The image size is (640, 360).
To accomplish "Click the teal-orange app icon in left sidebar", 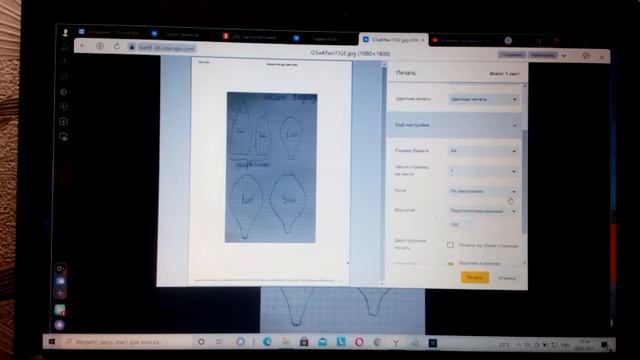I will (60, 310).
